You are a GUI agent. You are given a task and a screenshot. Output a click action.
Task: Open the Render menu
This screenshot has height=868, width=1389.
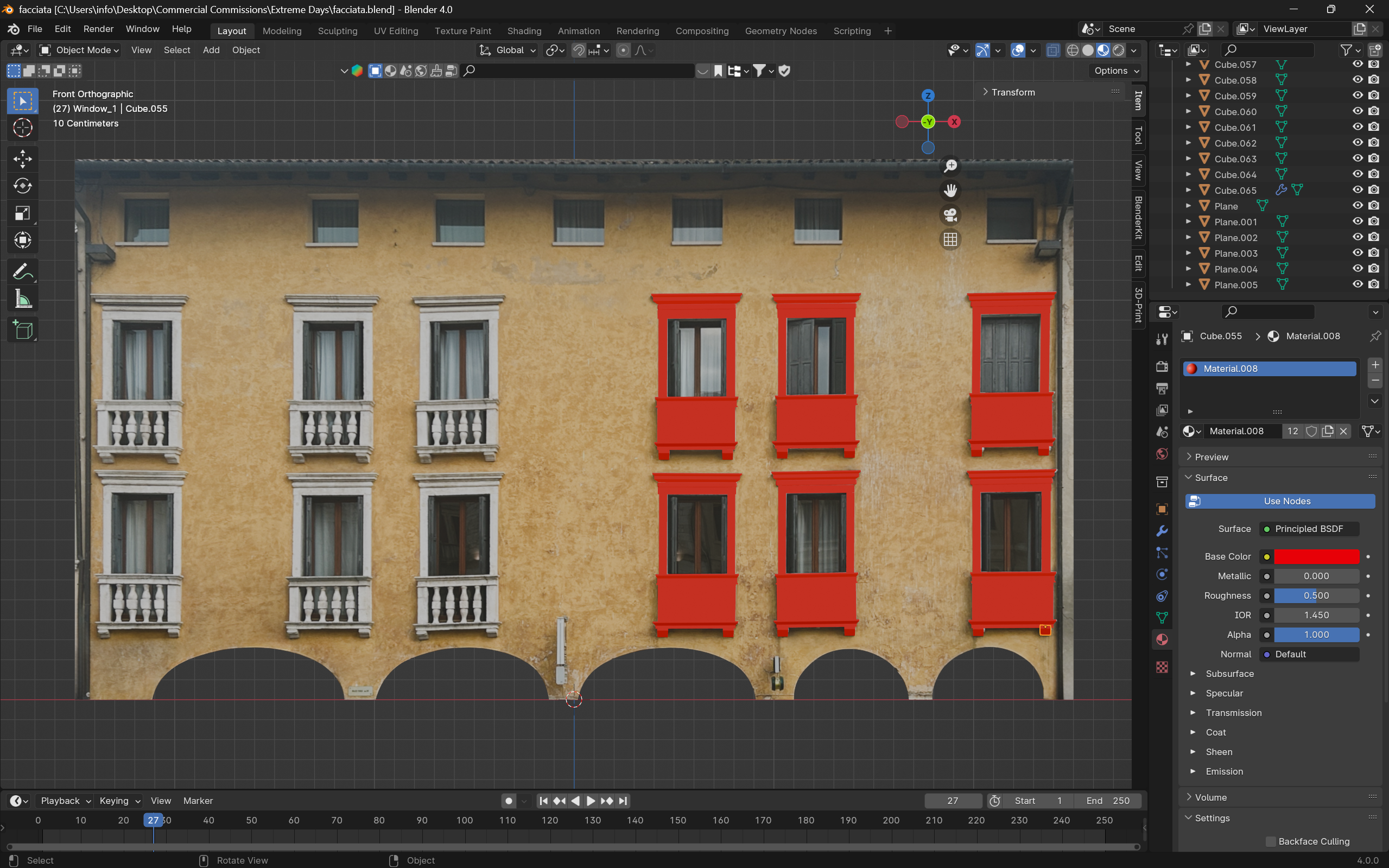(x=98, y=29)
